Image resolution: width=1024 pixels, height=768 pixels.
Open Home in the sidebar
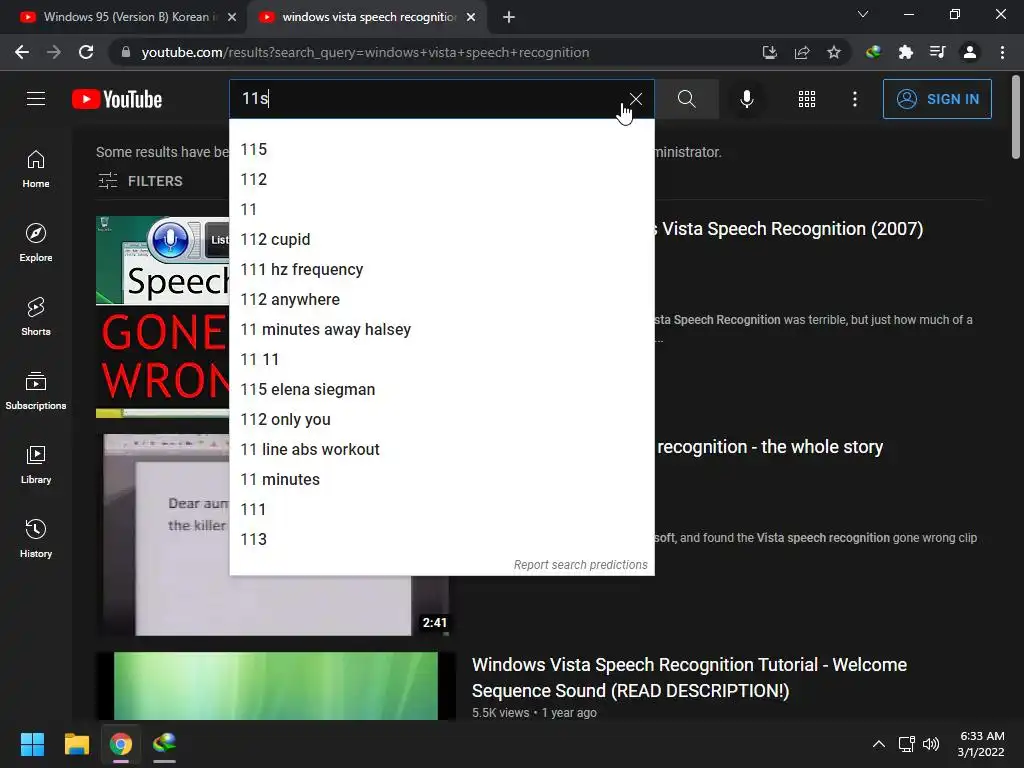36,169
